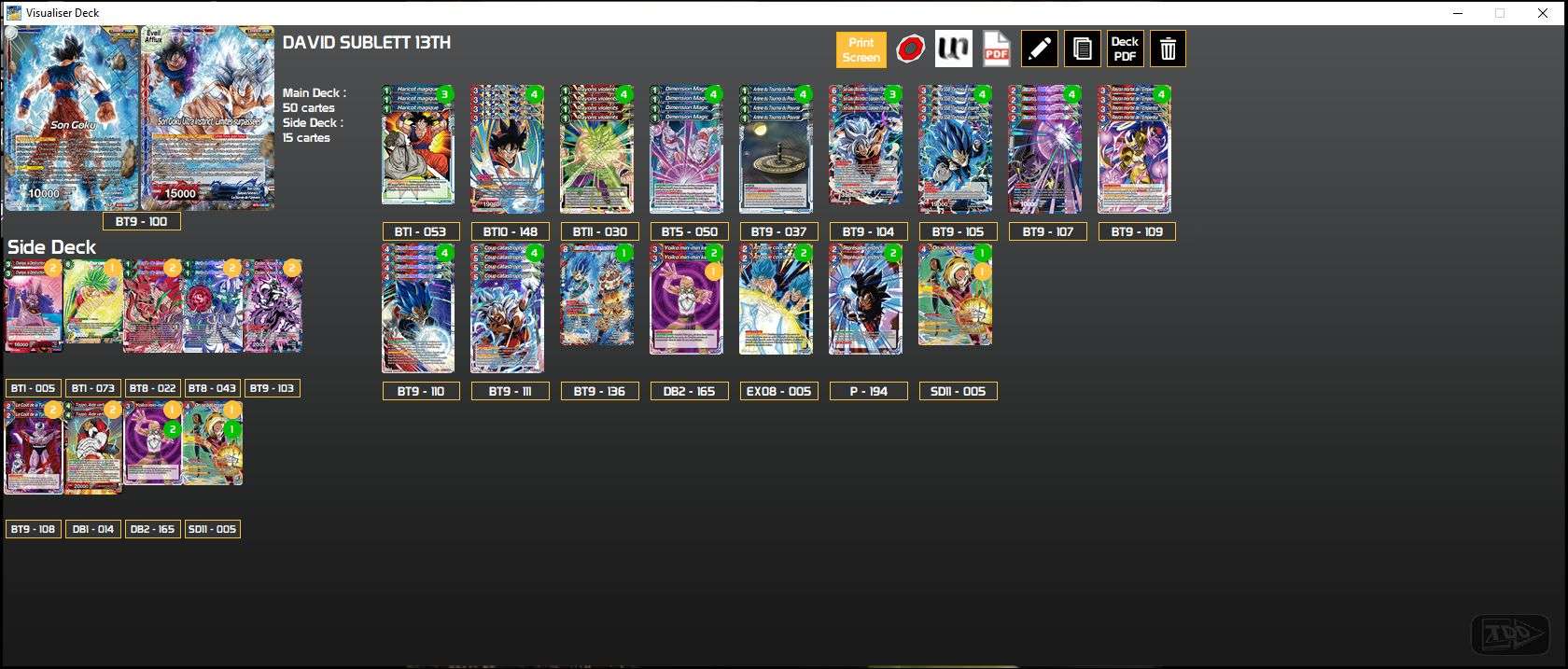The width and height of the screenshot is (1568, 669).
Task: Click the side deck DB1 - 014 label
Action: click(x=92, y=529)
